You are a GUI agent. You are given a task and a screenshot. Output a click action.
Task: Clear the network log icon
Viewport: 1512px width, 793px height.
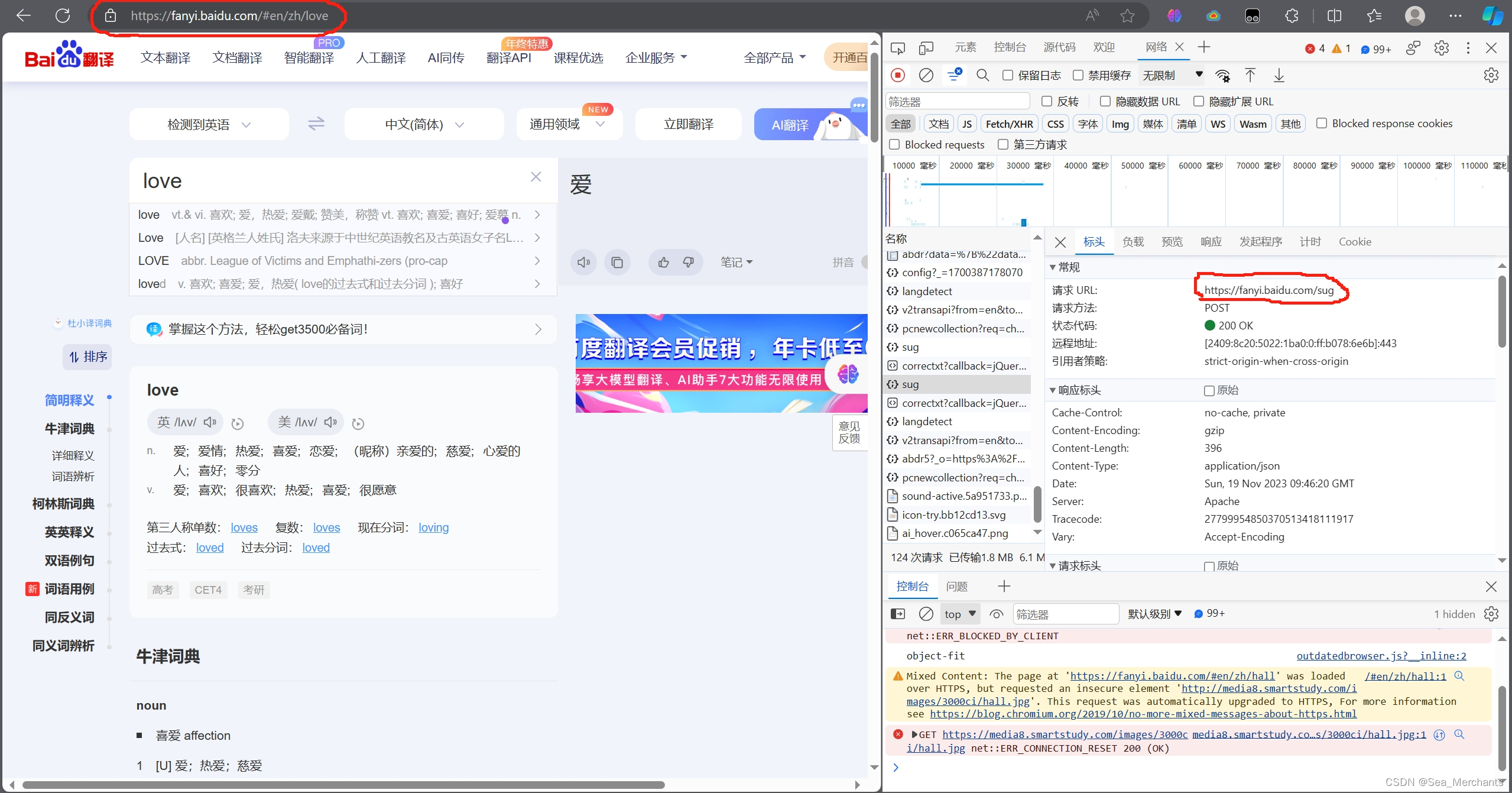926,75
